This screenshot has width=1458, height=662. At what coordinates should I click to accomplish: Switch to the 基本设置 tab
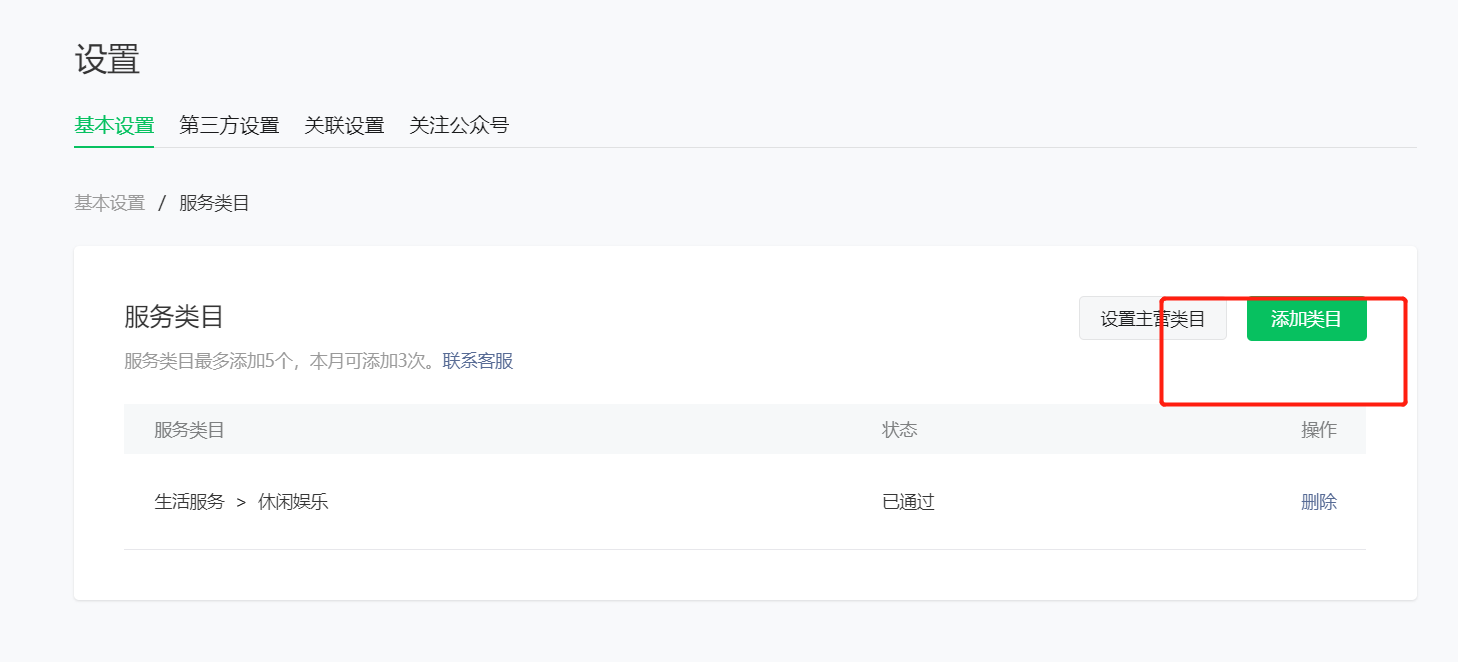tap(114, 126)
